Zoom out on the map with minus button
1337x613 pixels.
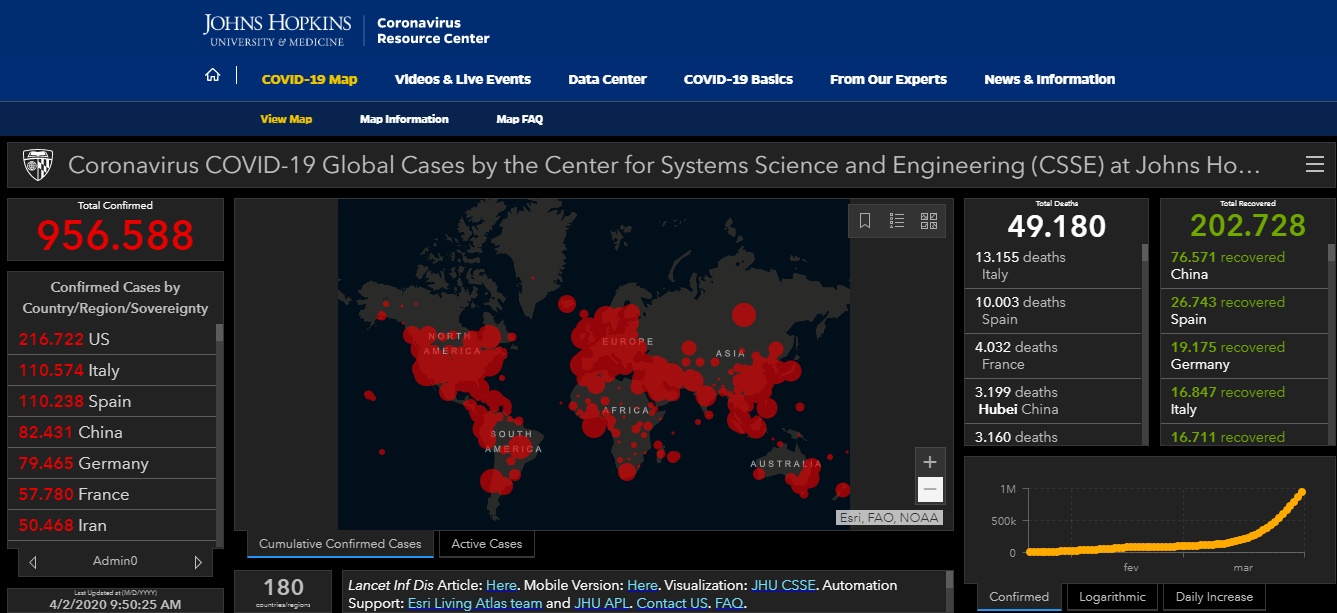[930, 489]
